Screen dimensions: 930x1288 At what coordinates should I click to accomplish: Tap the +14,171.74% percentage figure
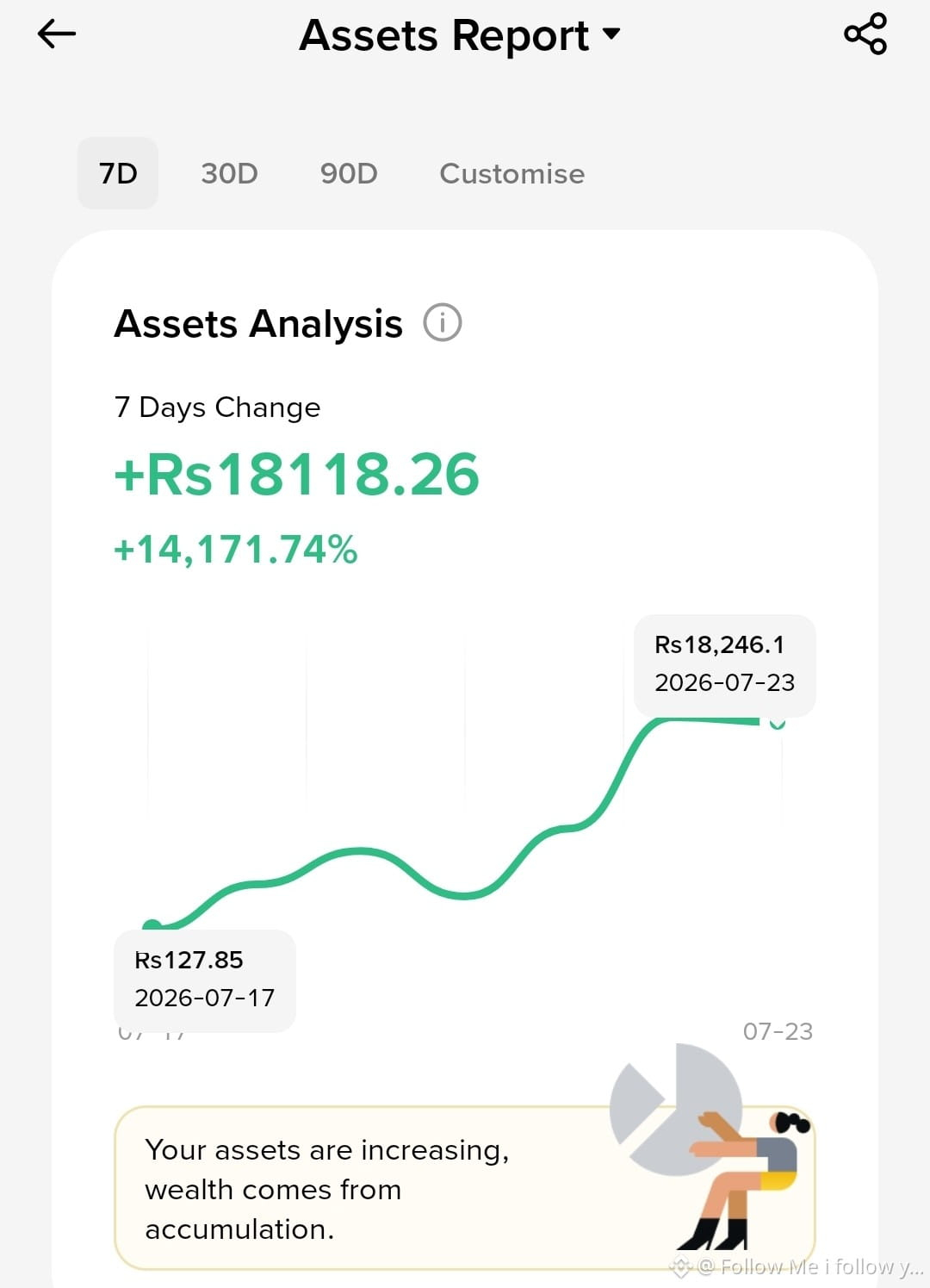tap(236, 550)
